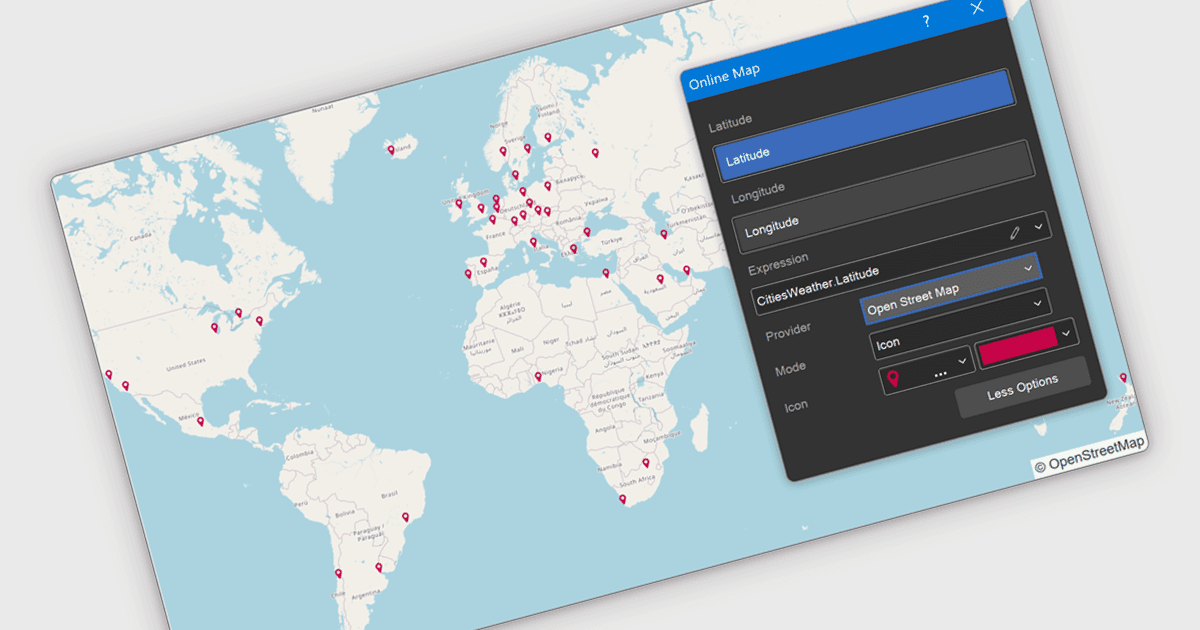The image size is (1200, 630).
Task: Click the map pin in Ireland
Action: (x=459, y=203)
